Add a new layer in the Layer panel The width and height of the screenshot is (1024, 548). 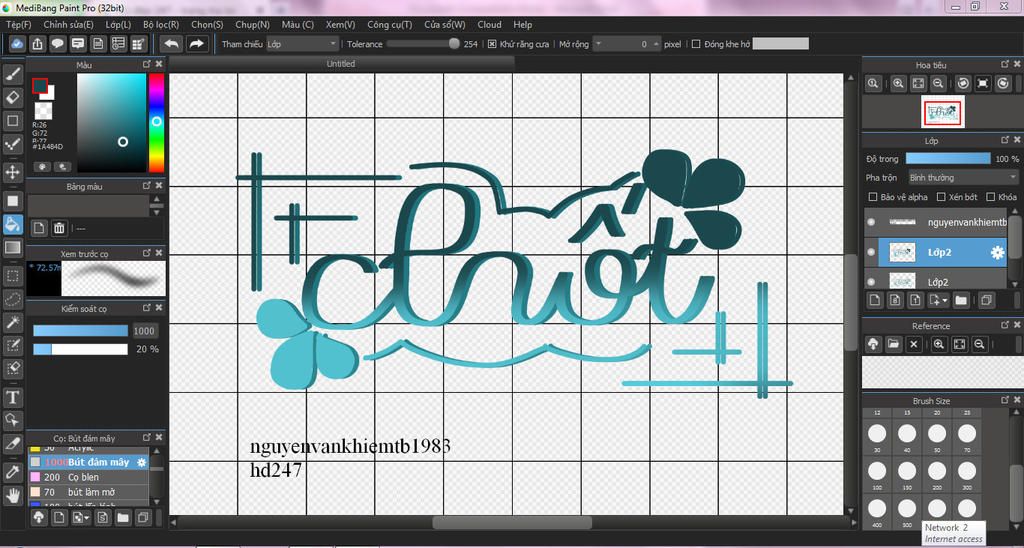pyautogui.click(x=875, y=300)
